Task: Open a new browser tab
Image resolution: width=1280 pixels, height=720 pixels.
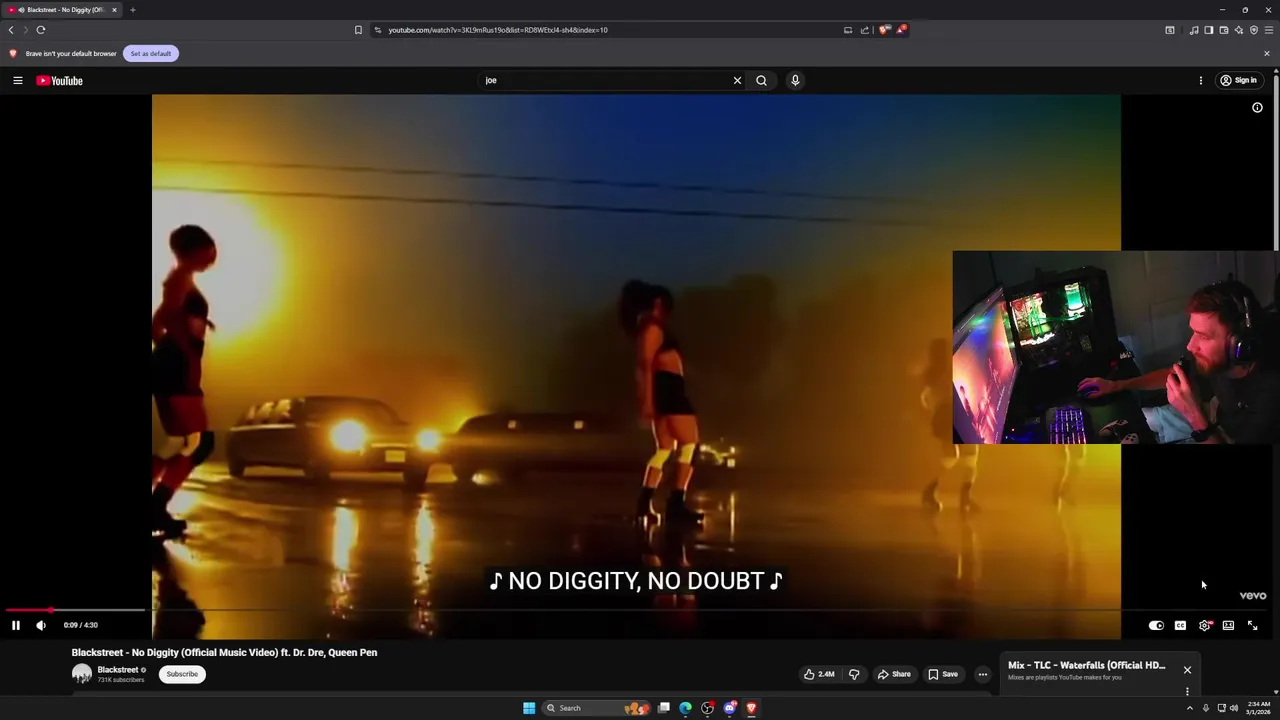Action: coord(132,10)
